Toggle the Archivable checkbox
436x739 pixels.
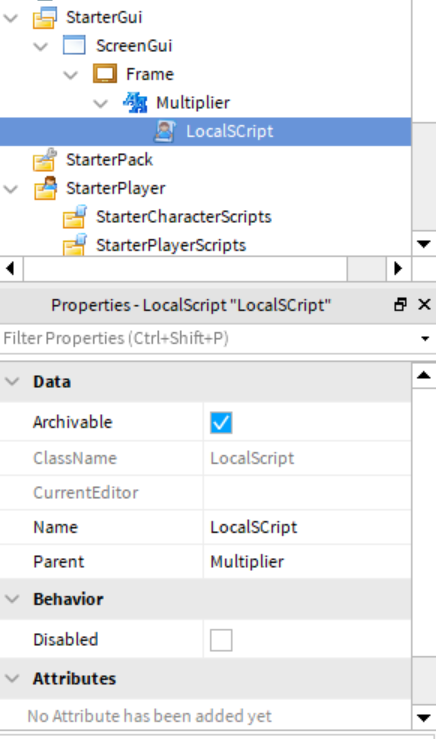(221, 422)
